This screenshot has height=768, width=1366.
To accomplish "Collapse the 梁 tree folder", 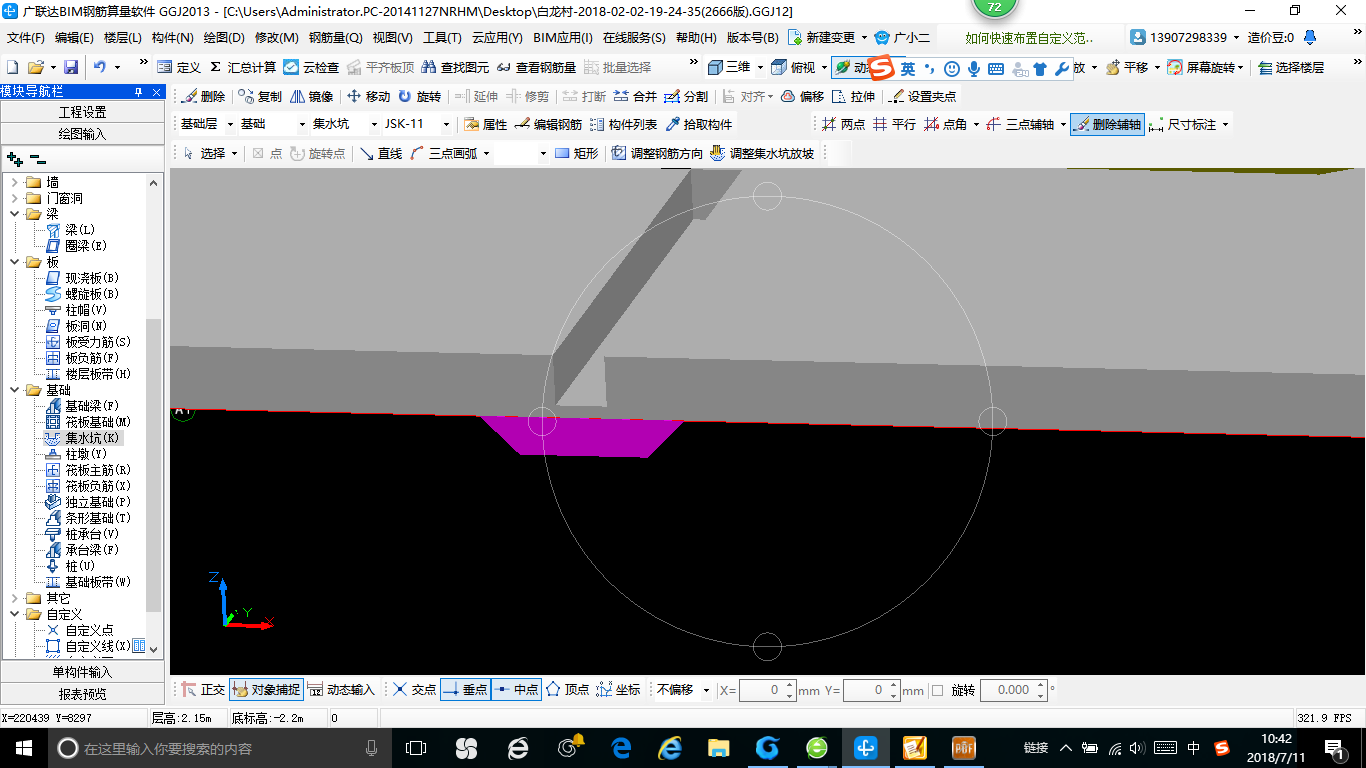I will click(15, 214).
